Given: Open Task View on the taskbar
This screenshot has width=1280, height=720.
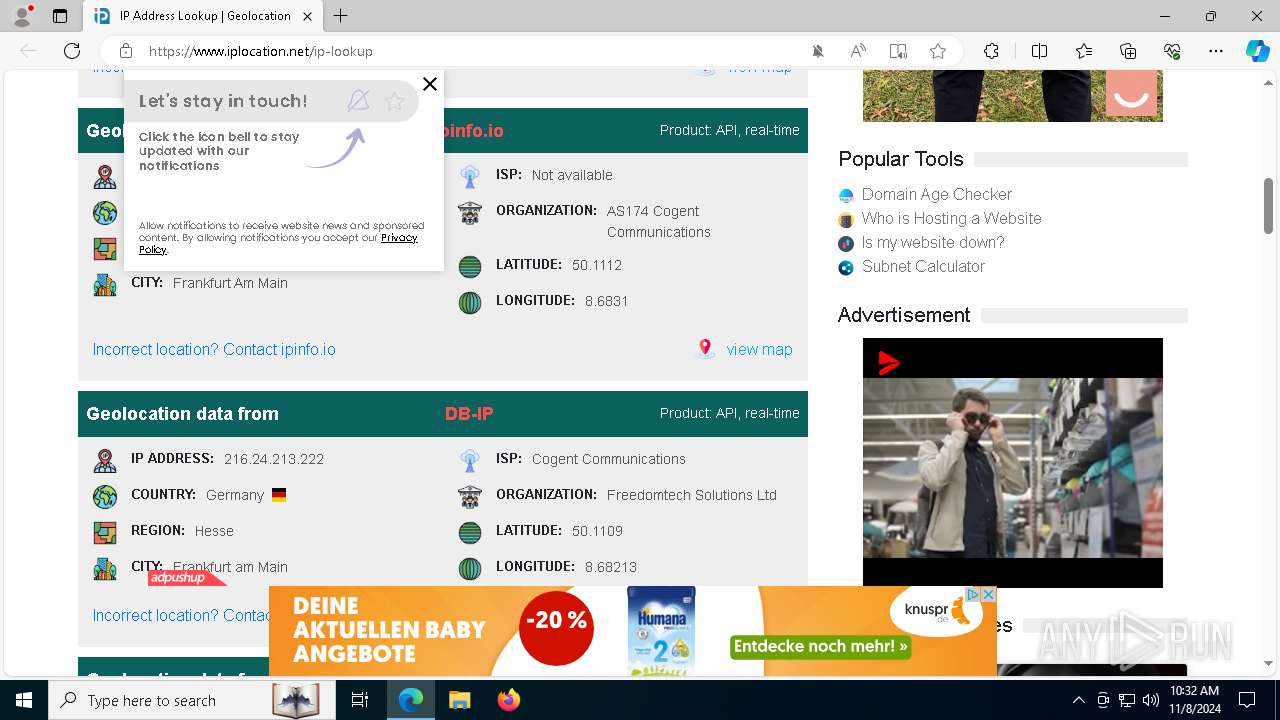Looking at the screenshot, I should point(360,700).
